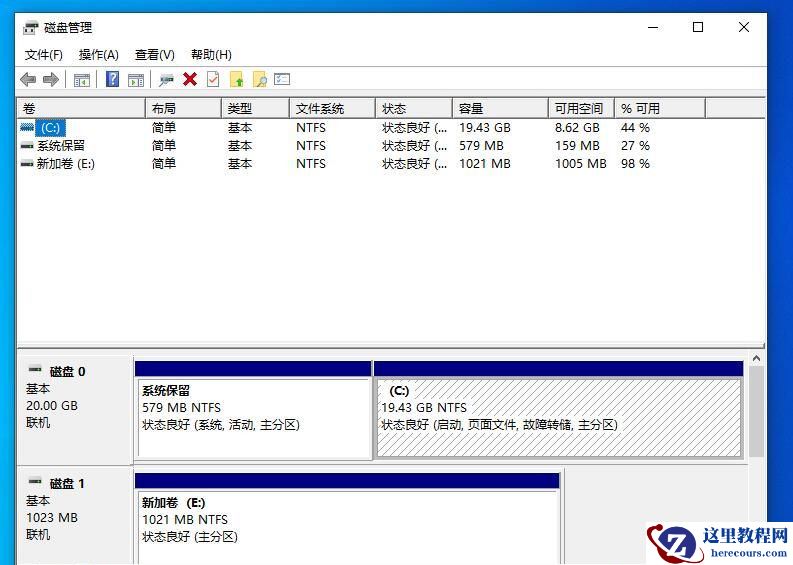This screenshot has width=793, height=565.
Task: Open Help via the blue question mark icon
Action: click(112, 79)
